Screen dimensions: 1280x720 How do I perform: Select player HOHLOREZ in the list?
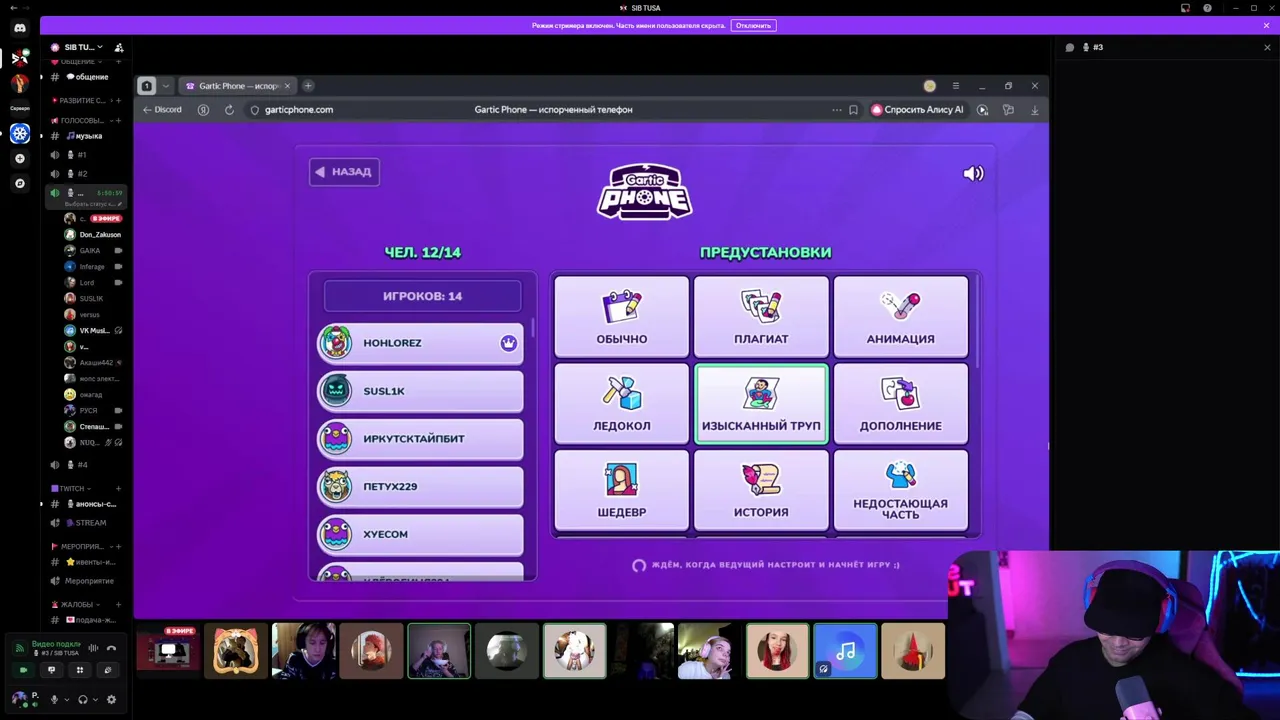pyautogui.click(x=420, y=343)
